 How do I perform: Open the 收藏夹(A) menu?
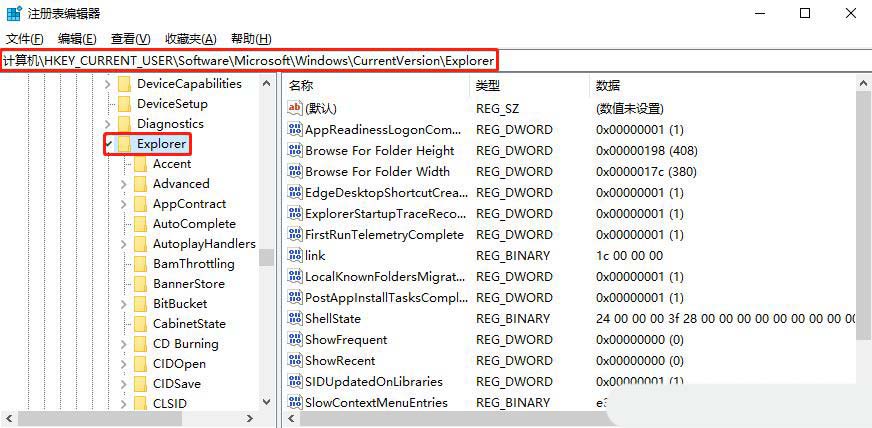coord(191,39)
